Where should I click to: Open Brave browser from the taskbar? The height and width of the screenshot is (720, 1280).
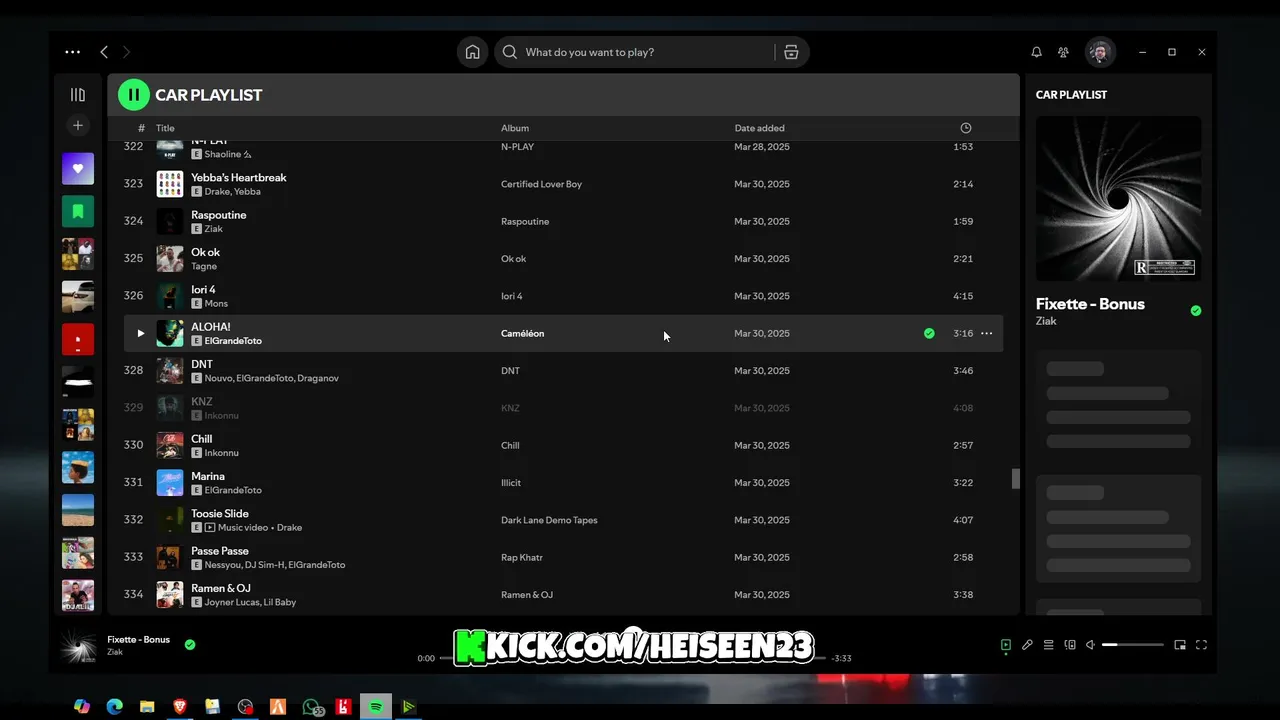pyautogui.click(x=180, y=707)
